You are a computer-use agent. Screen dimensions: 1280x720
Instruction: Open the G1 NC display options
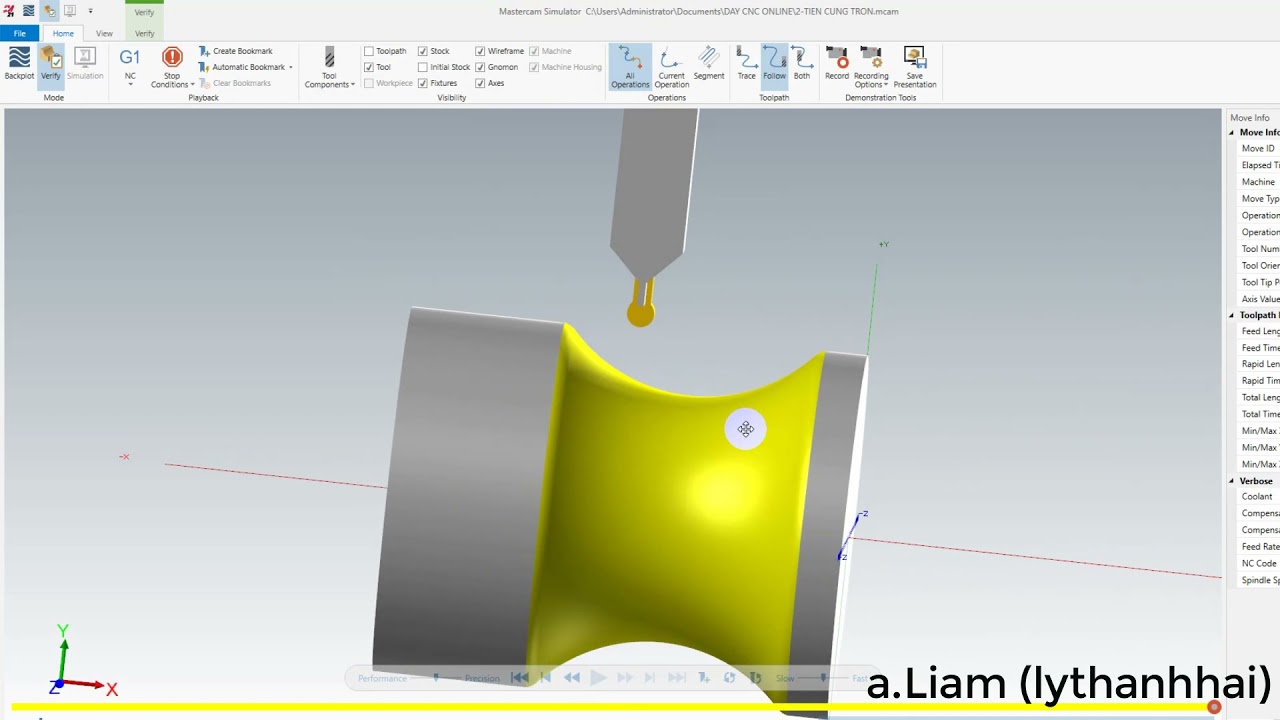pyautogui.click(x=130, y=67)
